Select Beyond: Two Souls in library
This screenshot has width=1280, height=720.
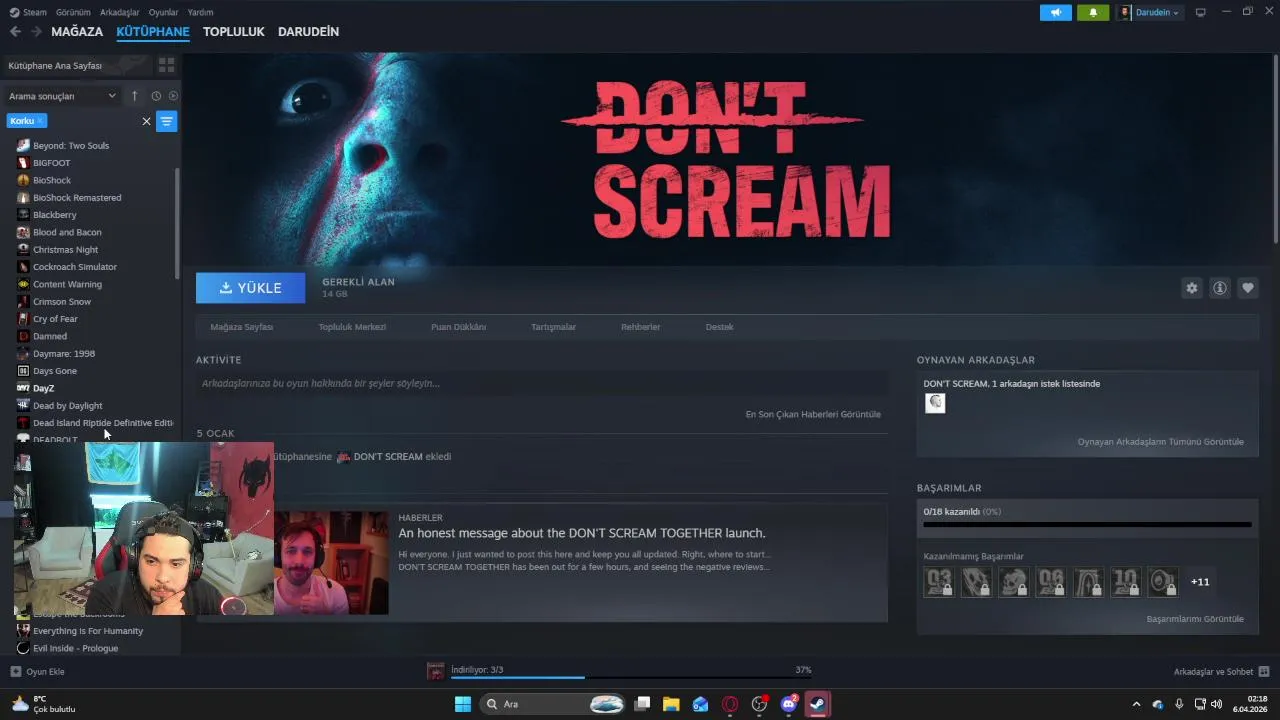(x=71, y=146)
